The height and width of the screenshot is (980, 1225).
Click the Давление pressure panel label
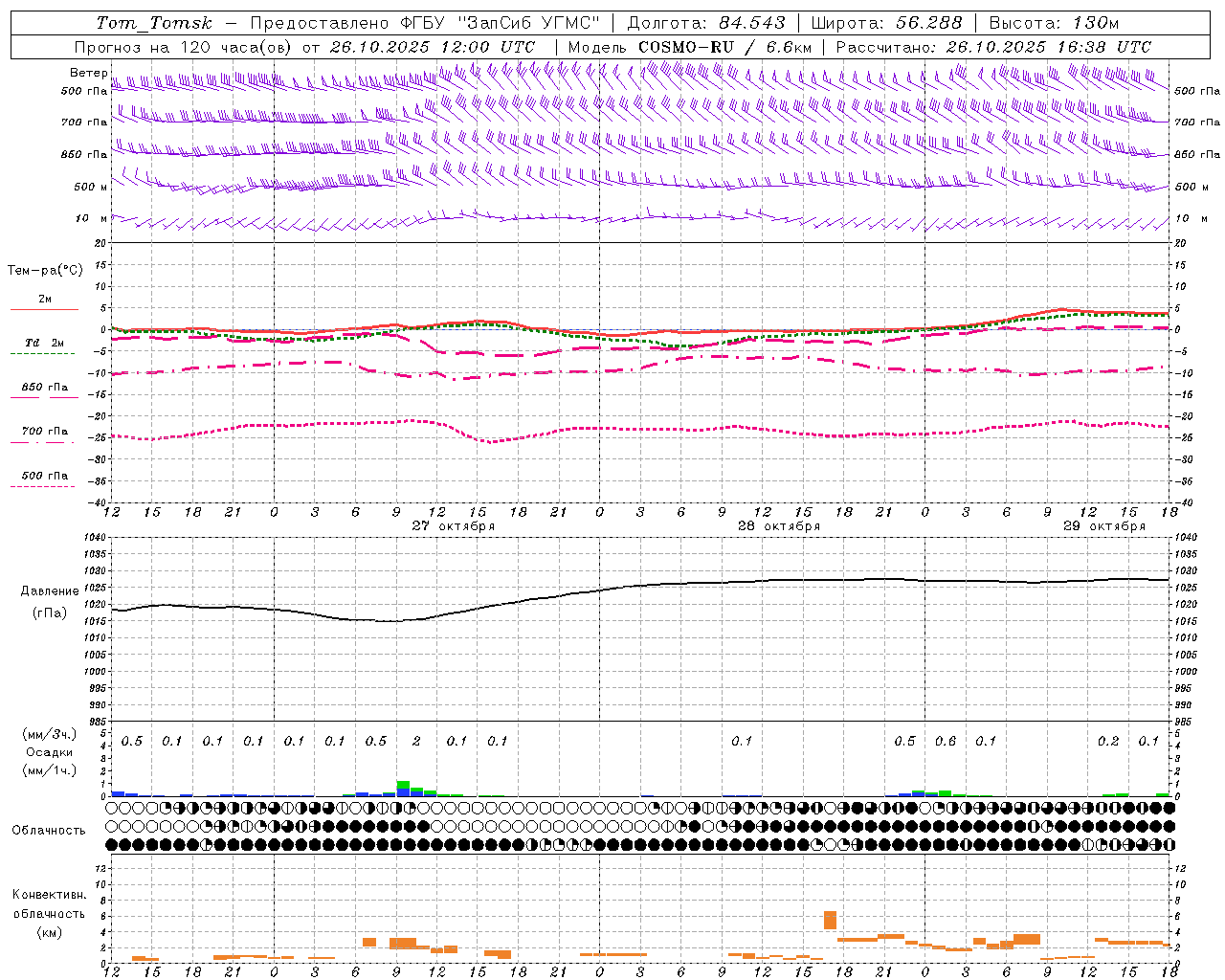click(50, 591)
